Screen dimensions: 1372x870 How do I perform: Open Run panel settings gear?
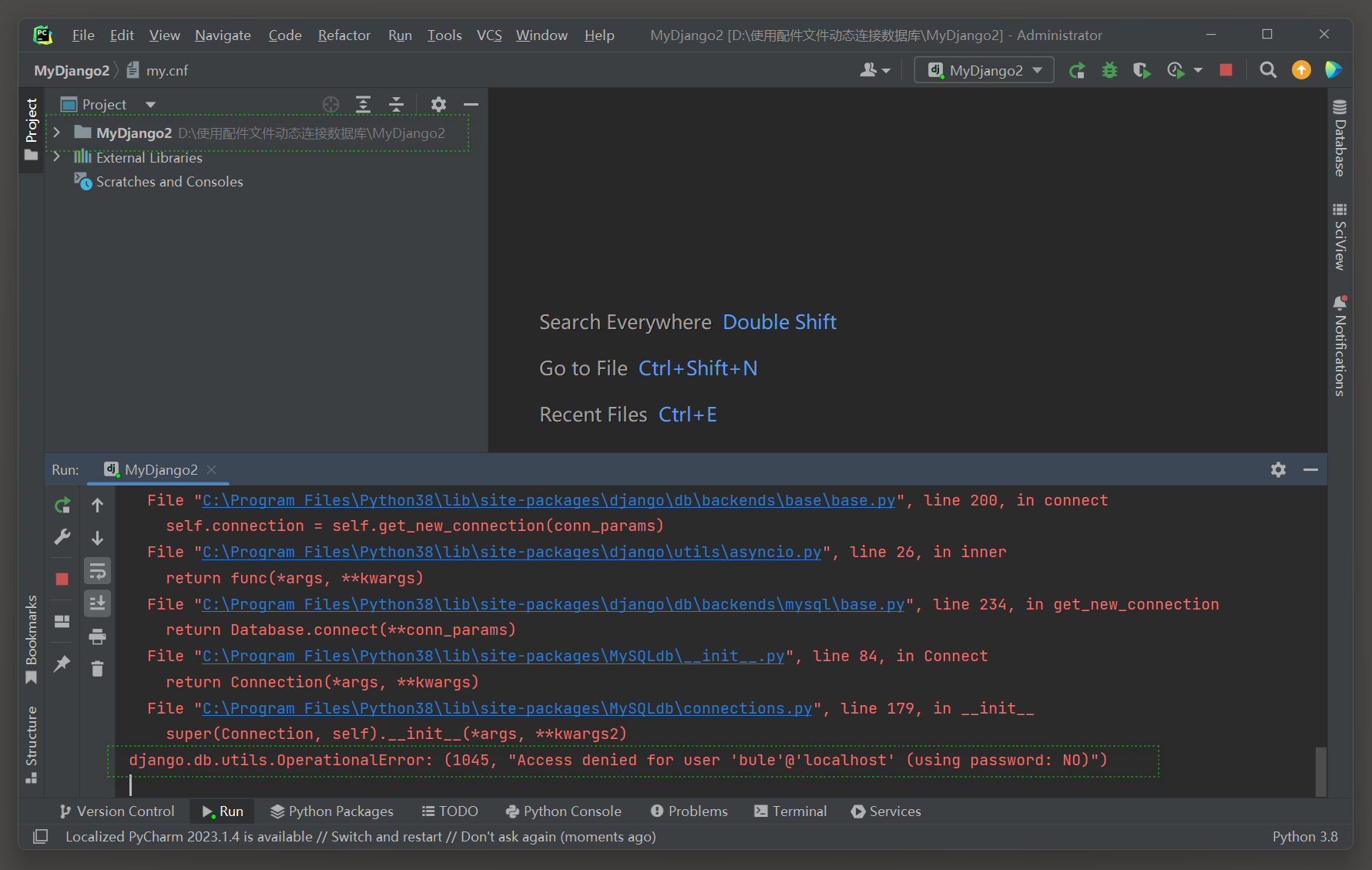1278,469
